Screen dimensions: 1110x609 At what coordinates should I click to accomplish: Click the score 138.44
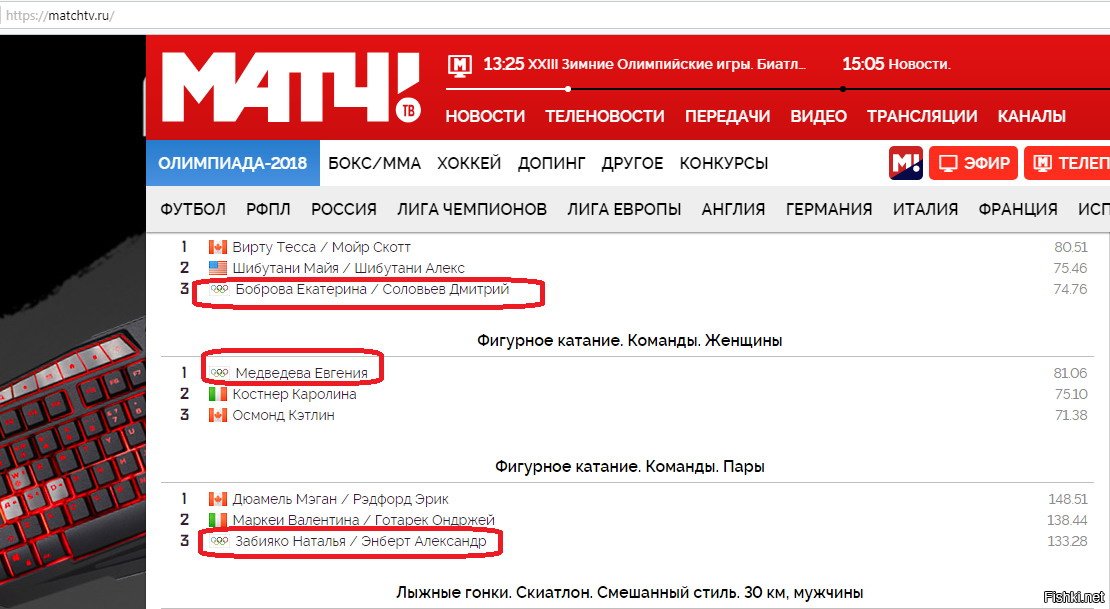(1067, 520)
